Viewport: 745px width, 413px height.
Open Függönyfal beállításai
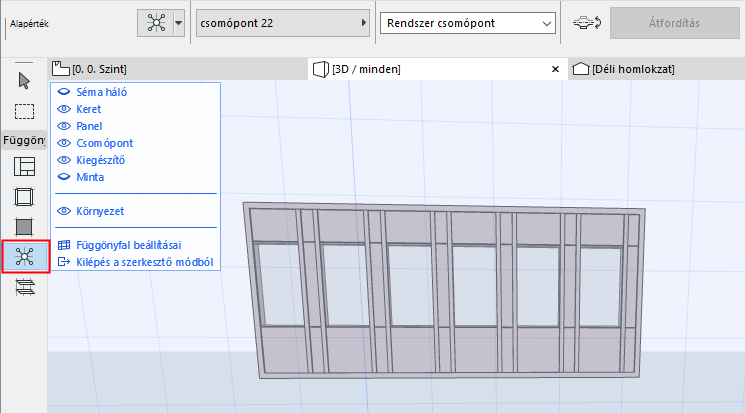click(x=129, y=245)
